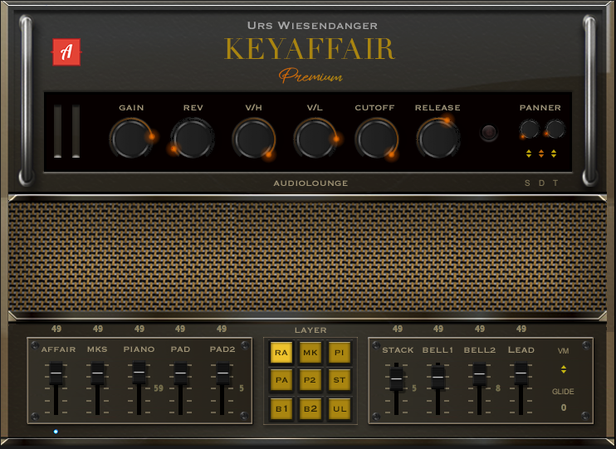Click the MKS volume fader handle
The image size is (616, 449).
coord(97,373)
